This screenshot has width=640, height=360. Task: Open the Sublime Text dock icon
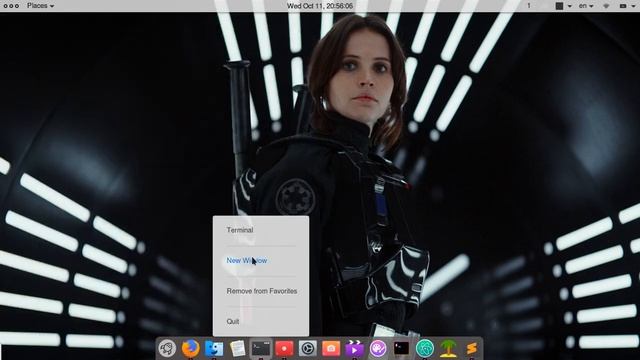(x=471, y=348)
